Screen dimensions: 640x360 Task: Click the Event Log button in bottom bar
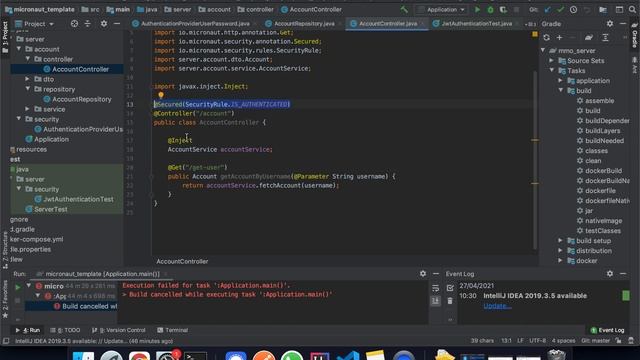(x=607, y=330)
